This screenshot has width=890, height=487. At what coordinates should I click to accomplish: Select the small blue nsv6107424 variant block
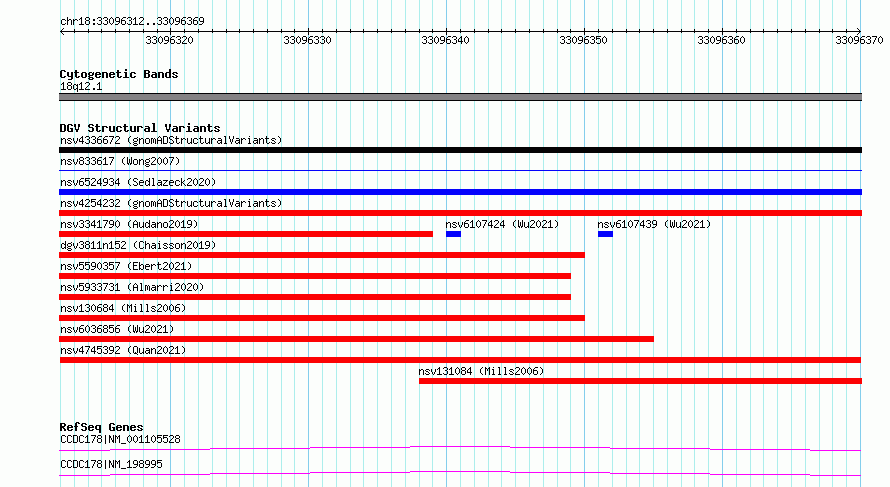(454, 234)
